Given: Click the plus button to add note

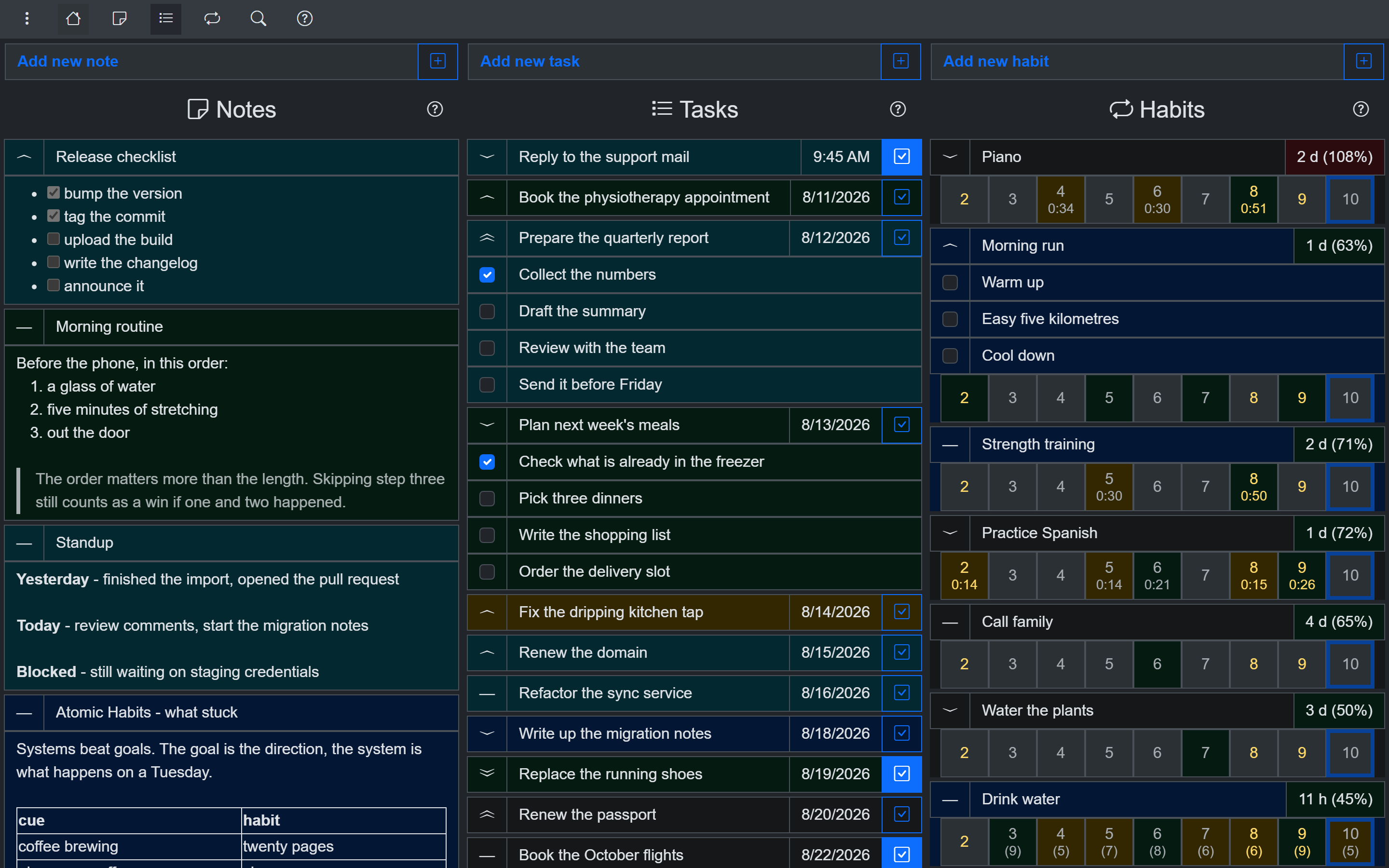Looking at the screenshot, I should click(x=438, y=61).
